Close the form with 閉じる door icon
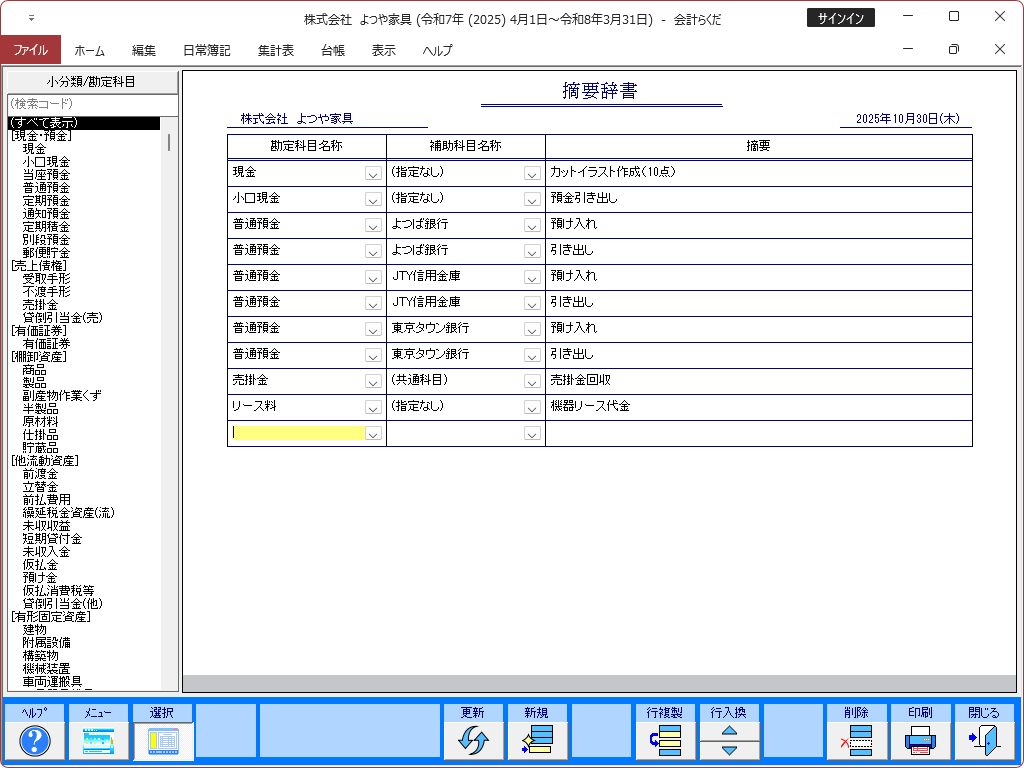This screenshot has width=1024, height=768. tap(984, 741)
